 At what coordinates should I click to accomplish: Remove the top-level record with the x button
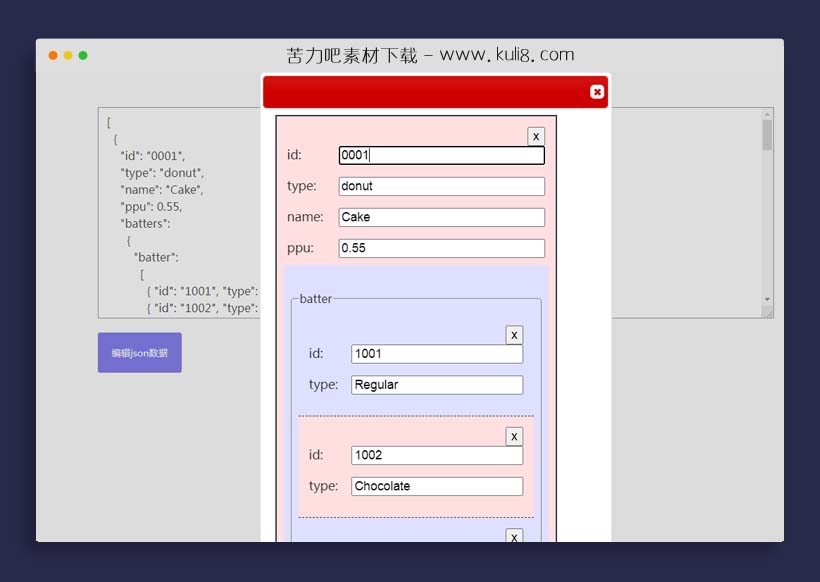pos(536,135)
